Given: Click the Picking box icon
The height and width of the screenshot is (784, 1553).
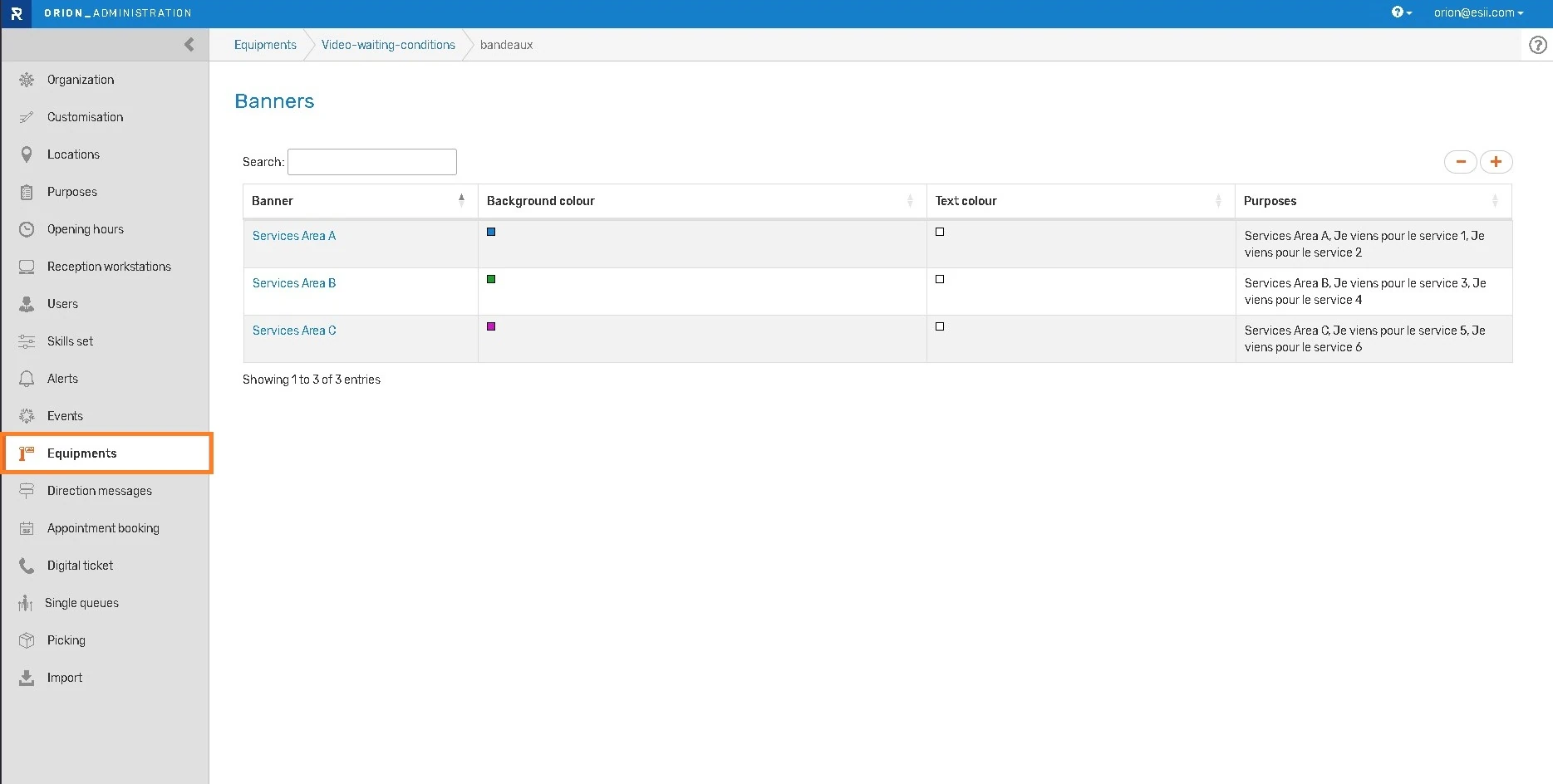Looking at the screenshot, I should [x=27, y=640].
